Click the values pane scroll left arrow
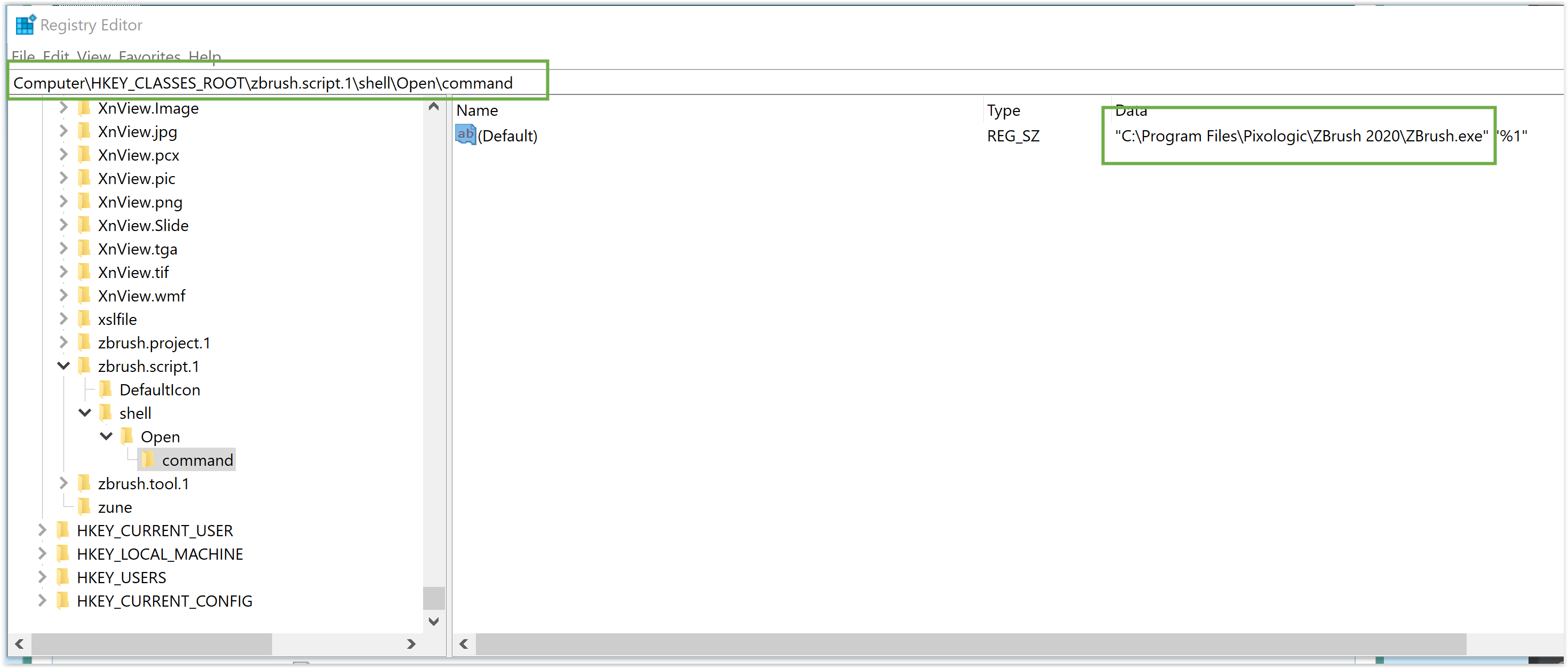The image size is (1568, 668). pyautogui.click(x=464, y=643)
